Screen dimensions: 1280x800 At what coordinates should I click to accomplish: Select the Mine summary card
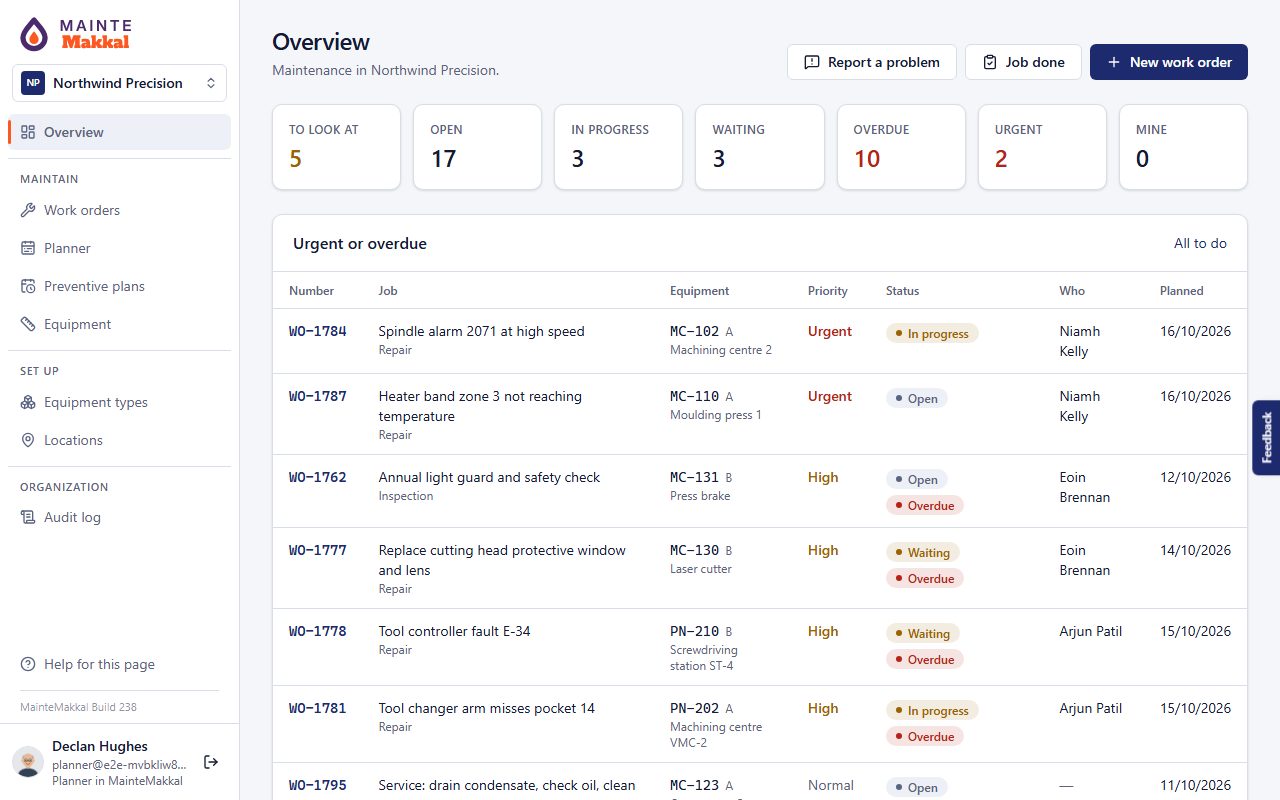pyautogui.click(x=1183, y=147)
